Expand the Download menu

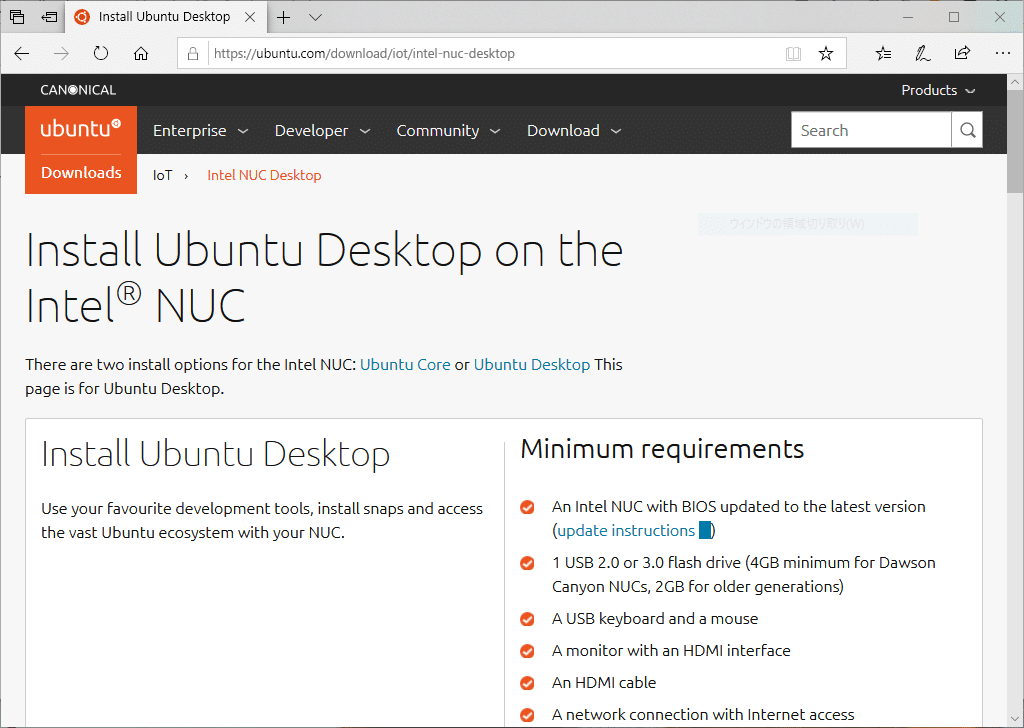click(x=574, y=131)
